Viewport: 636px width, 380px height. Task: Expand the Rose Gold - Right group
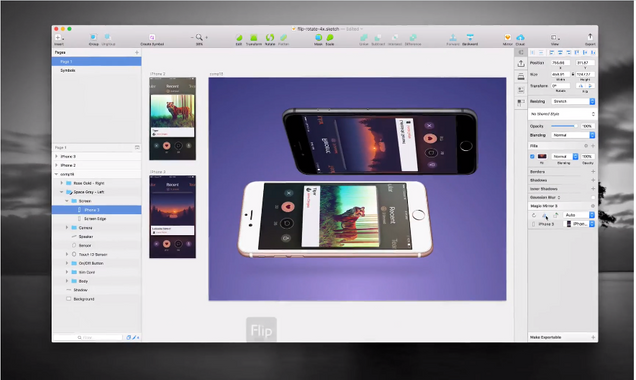[x=62, y=183]
